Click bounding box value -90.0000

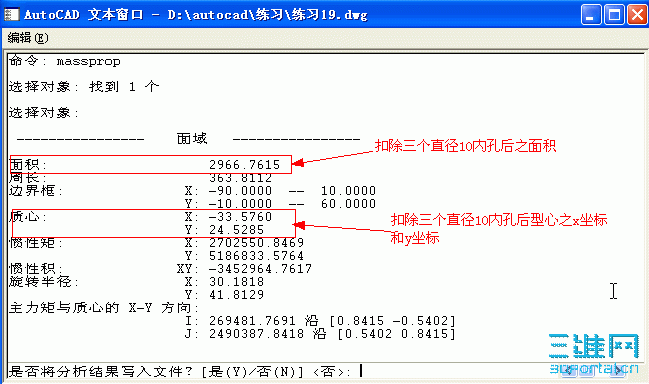tap(240, 191)
